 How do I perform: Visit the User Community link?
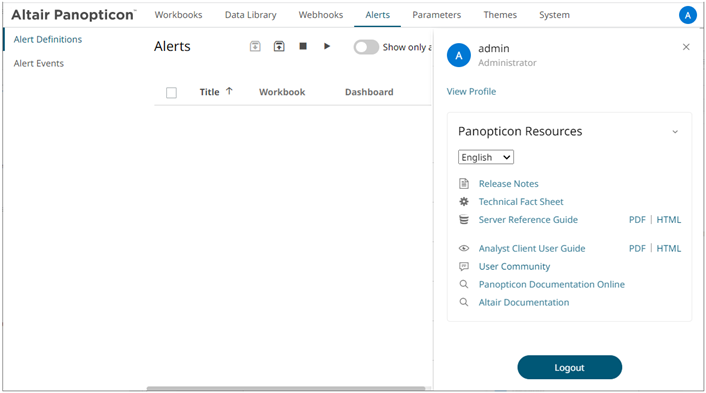pyautogui.click(x=514, y=267)
